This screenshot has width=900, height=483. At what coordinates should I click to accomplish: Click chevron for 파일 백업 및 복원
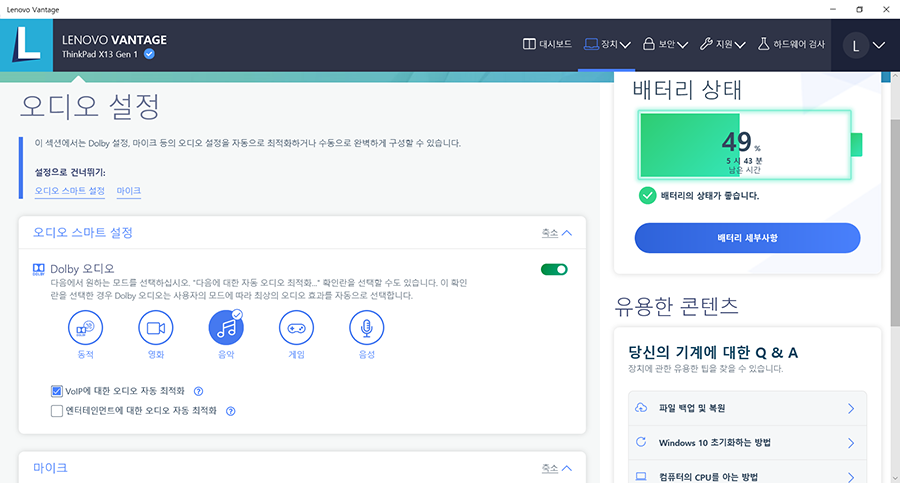point(851,408)
